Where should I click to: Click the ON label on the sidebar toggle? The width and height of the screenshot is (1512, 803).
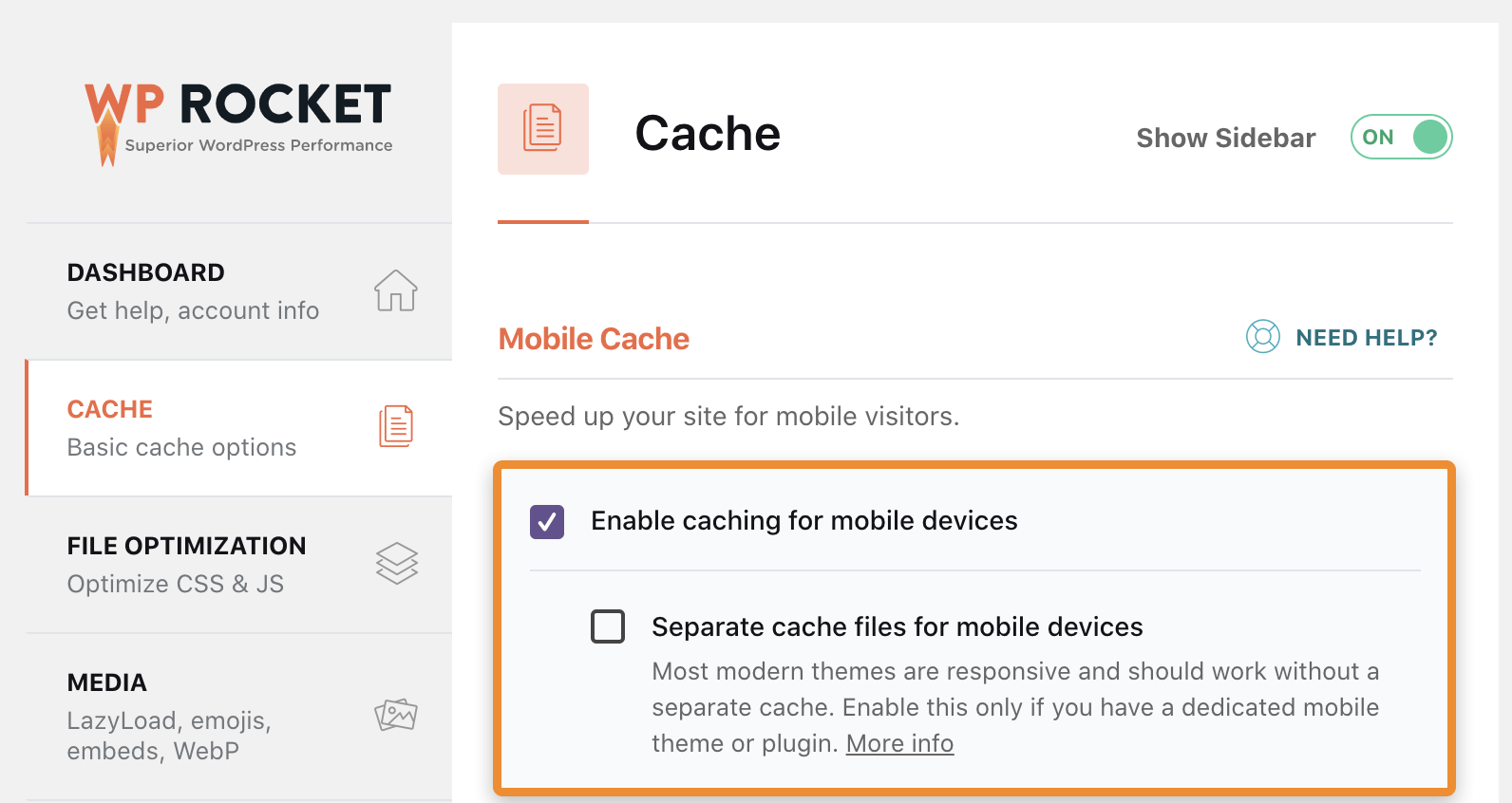tap(1378, 137)
